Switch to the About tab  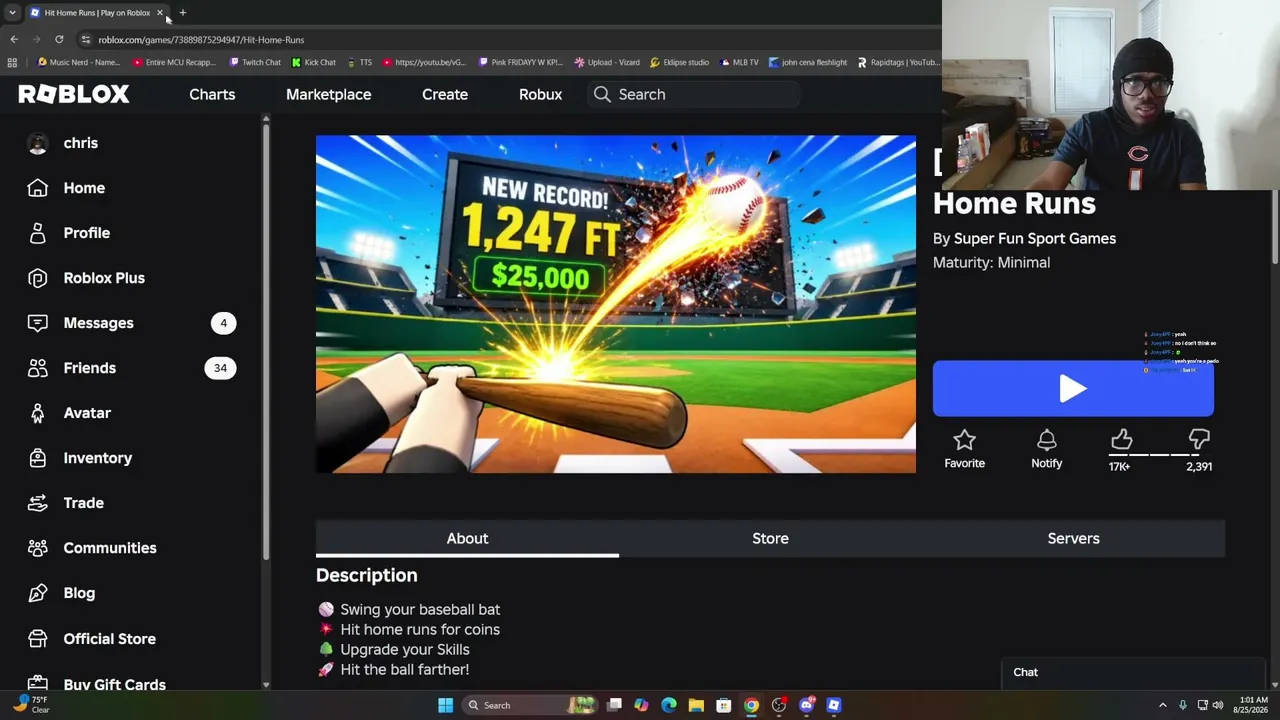pyautogui.click(x=467, y=538)
